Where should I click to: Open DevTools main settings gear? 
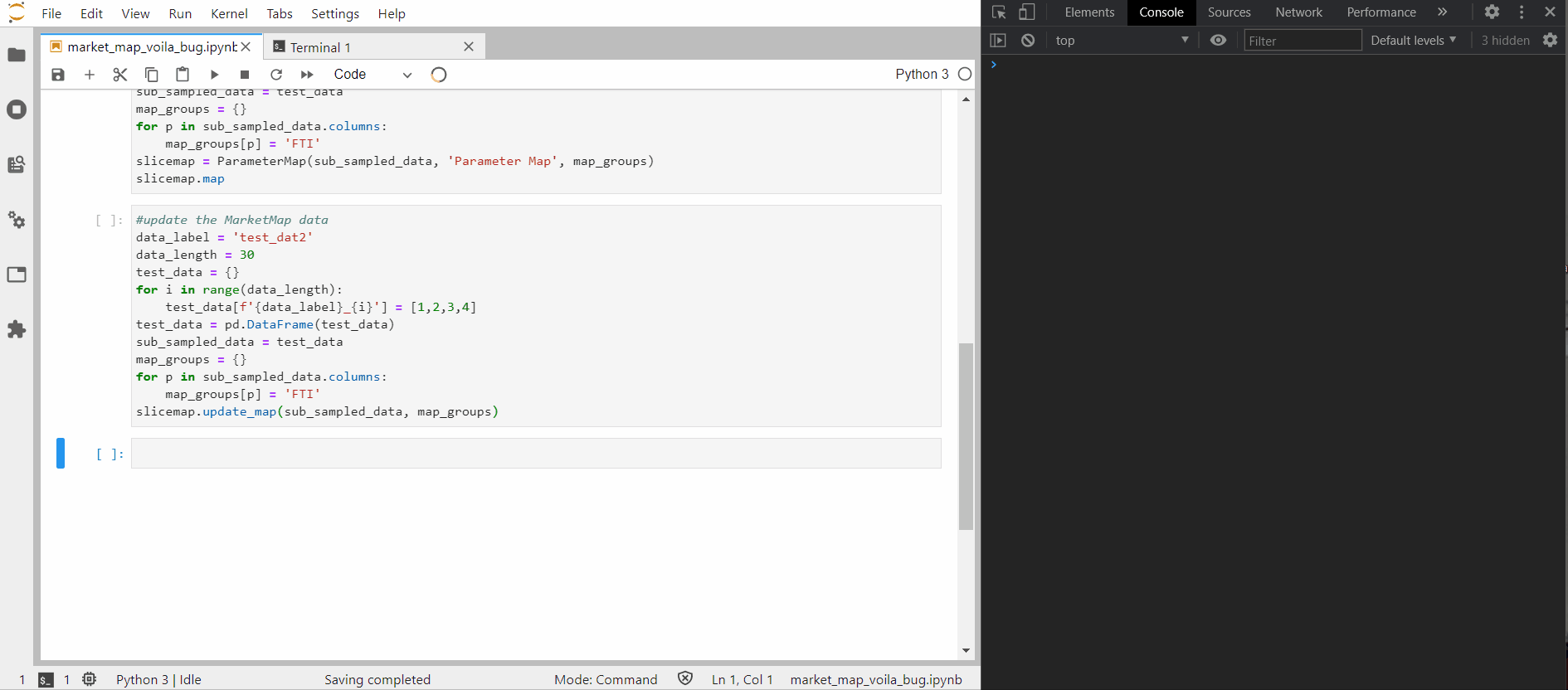1492,12
